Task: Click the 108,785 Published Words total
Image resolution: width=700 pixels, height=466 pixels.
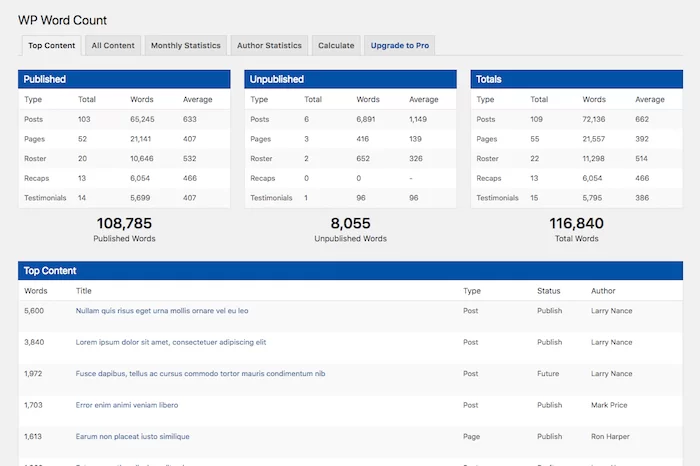Action: pyautogui.click(x=124, y=224)
